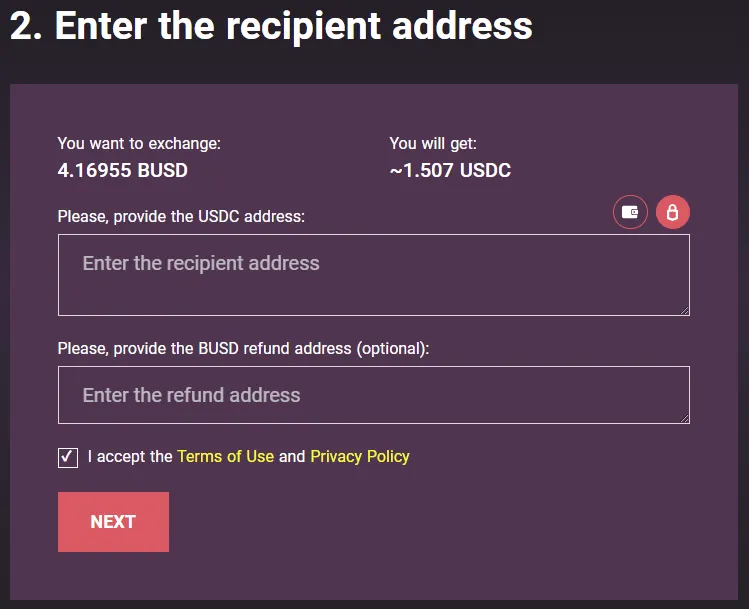Click the '2. Enter the recipient address' heading
The height and width of the screenshot is (609, 749).
tap(271, 26)
